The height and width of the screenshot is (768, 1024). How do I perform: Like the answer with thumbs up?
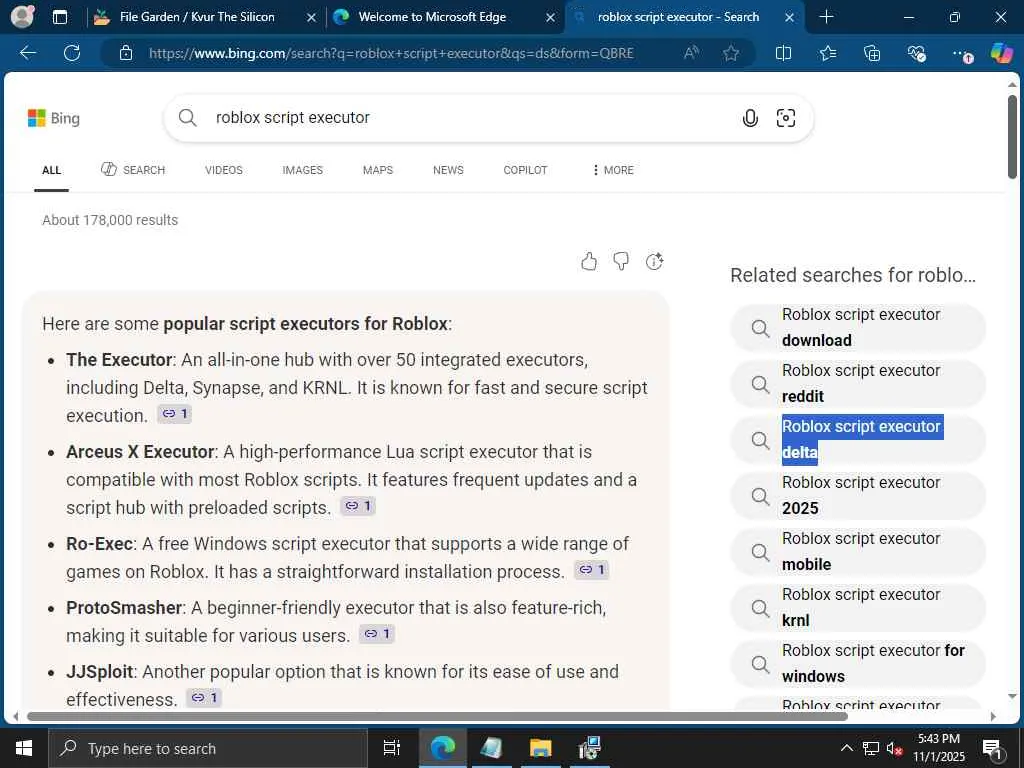tap(588, 261)
